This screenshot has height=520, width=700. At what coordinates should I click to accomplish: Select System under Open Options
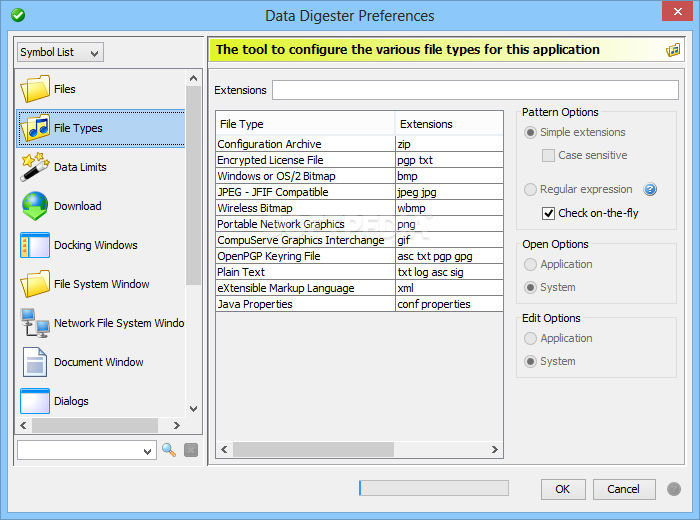[530, 287]
